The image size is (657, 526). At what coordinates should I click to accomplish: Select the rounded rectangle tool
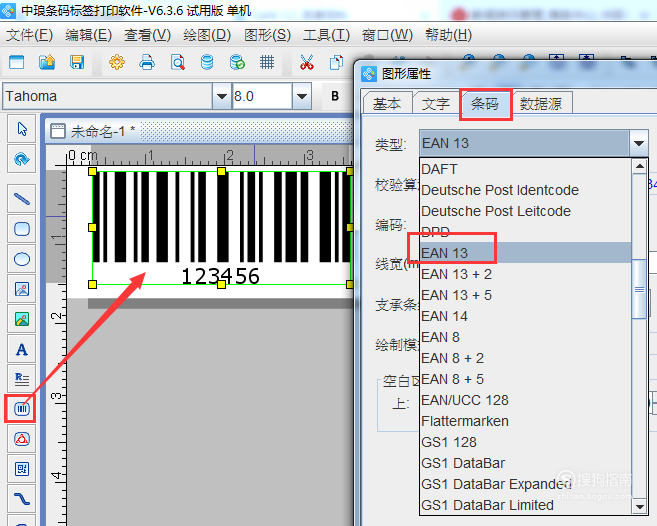[22, 229]
